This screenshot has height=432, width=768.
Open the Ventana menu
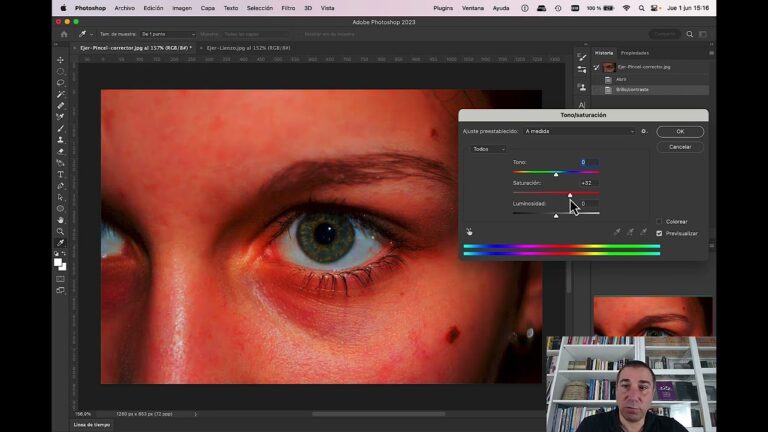473,8
